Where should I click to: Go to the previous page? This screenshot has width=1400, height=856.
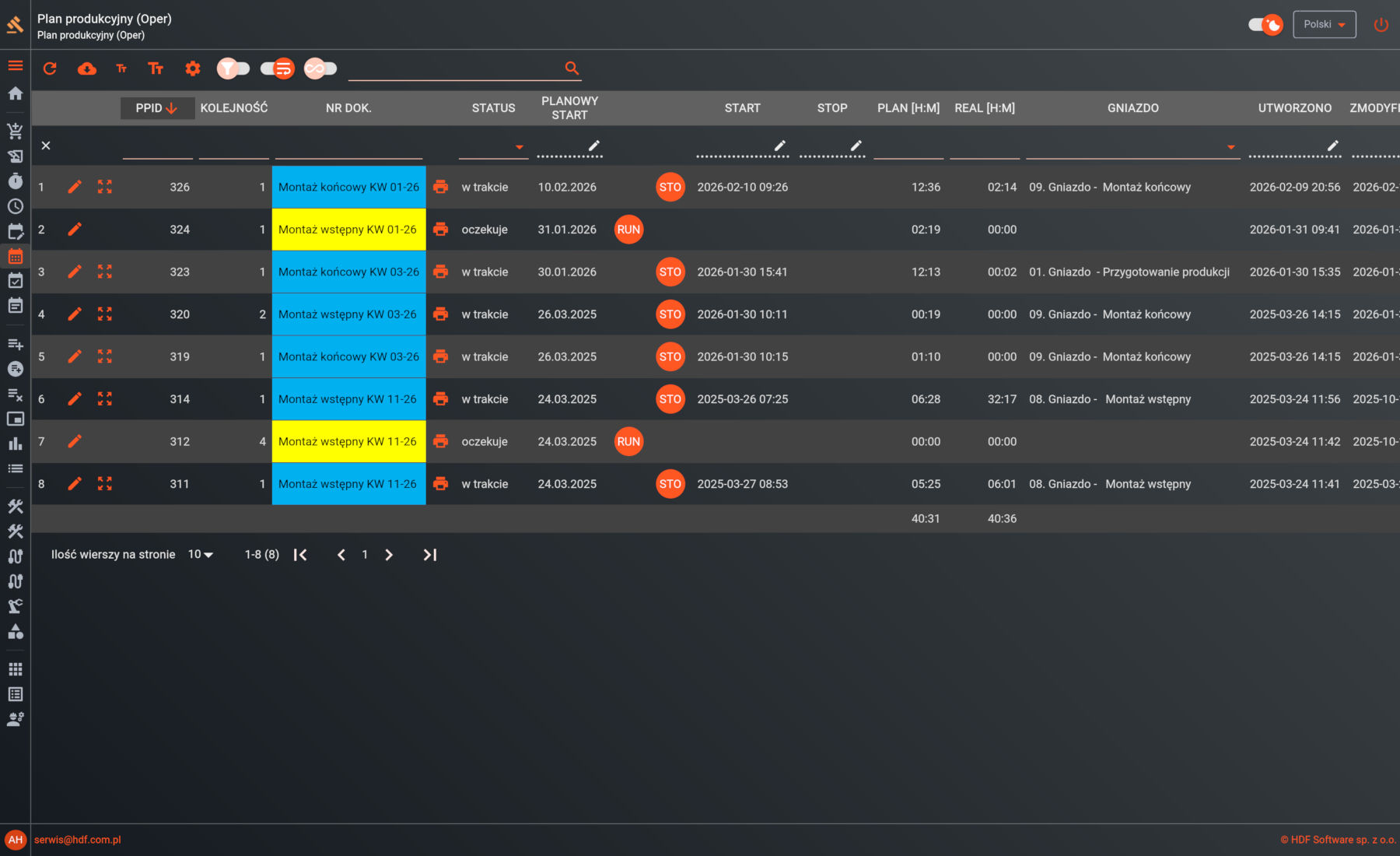341,555
